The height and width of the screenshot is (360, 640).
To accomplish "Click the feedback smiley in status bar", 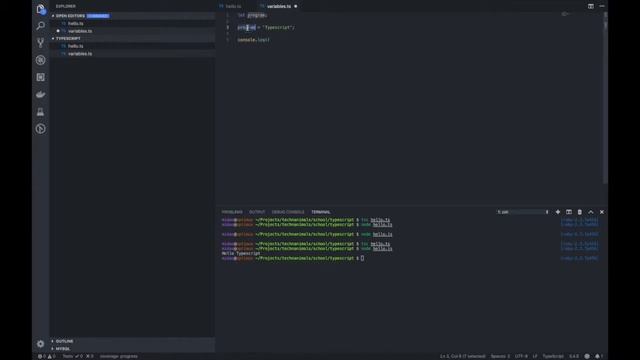I will pos(587,356).
